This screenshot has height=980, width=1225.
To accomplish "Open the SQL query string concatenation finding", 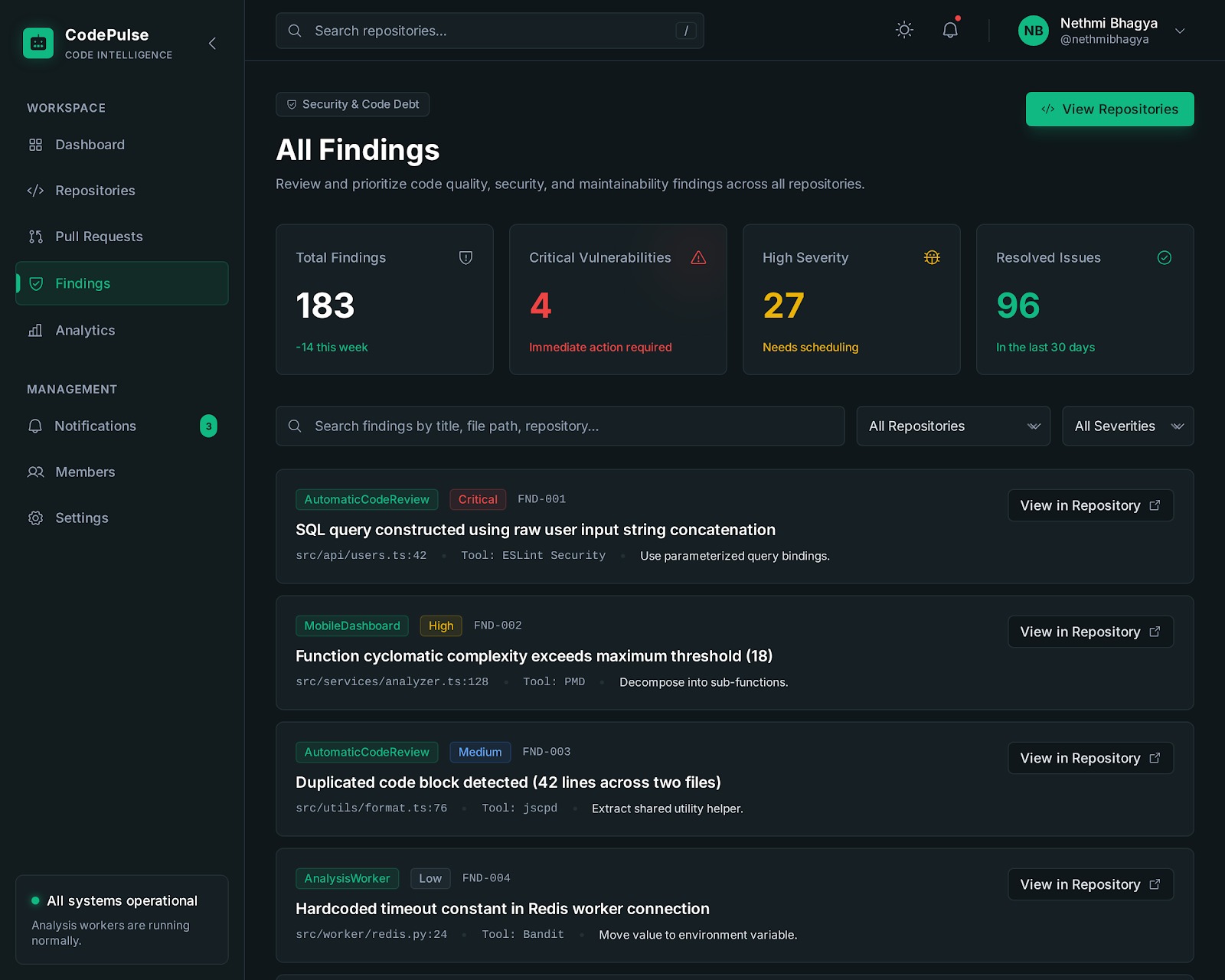I will [535, 530].
